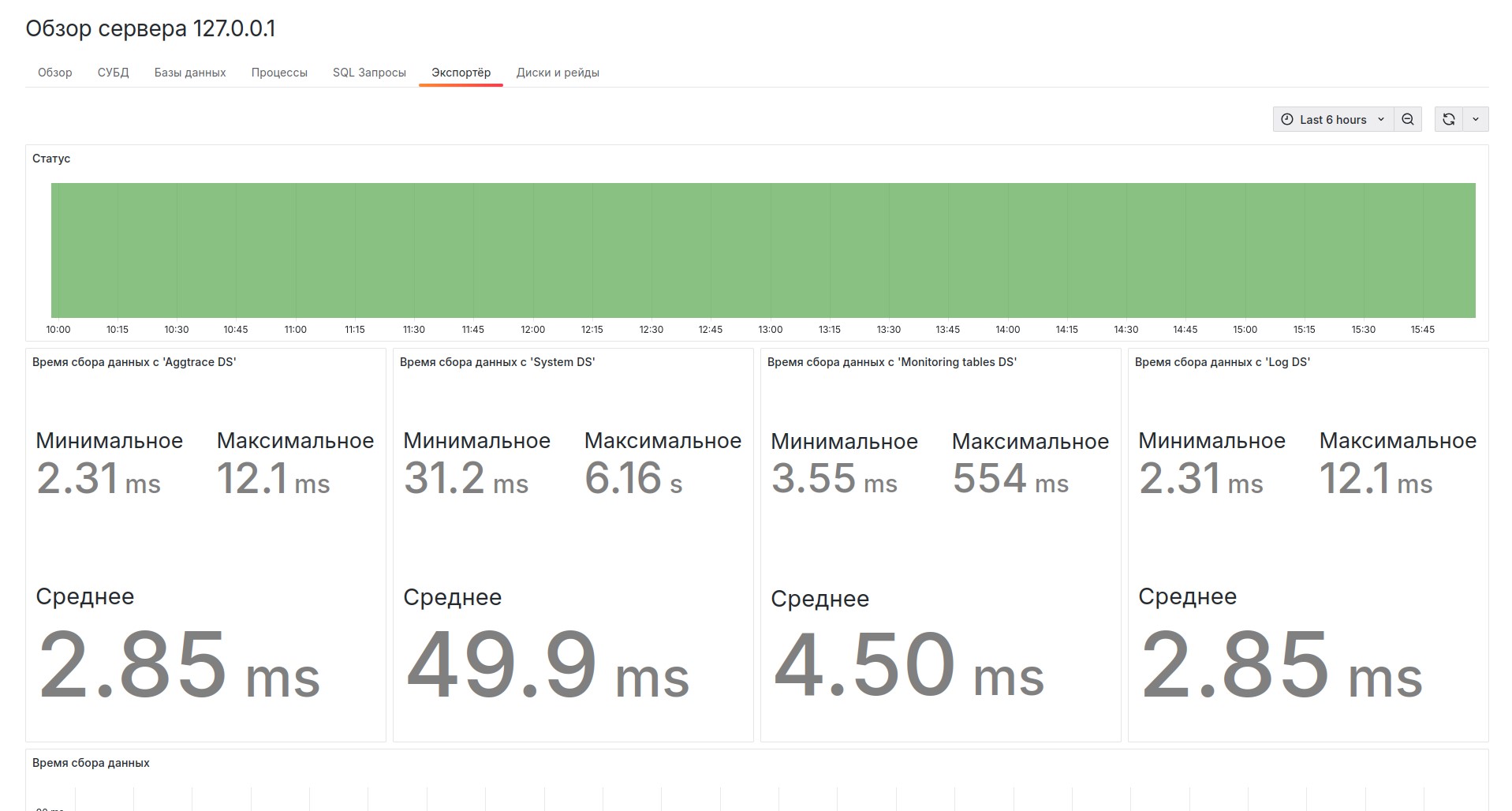1512x811 pixels.
Task: Open the 'Aggtrace DS' panel title menu
Action: 134,362
